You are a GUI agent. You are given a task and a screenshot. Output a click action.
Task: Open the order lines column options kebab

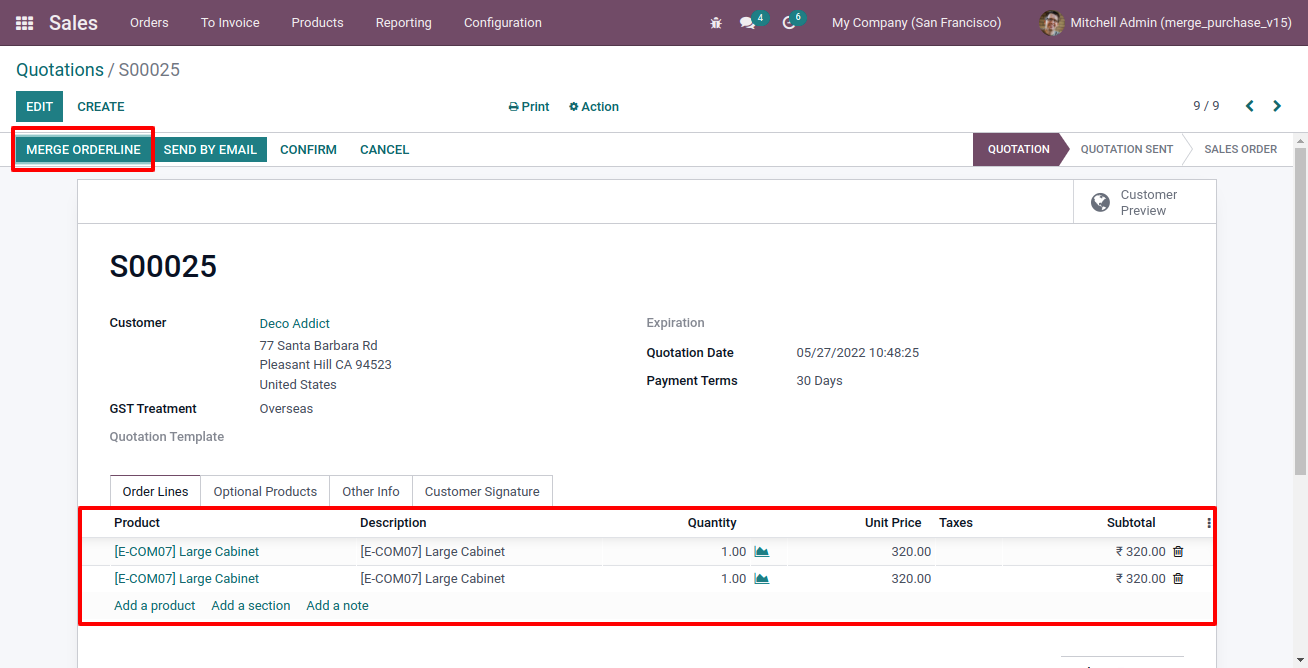(x=1209, y=523)
